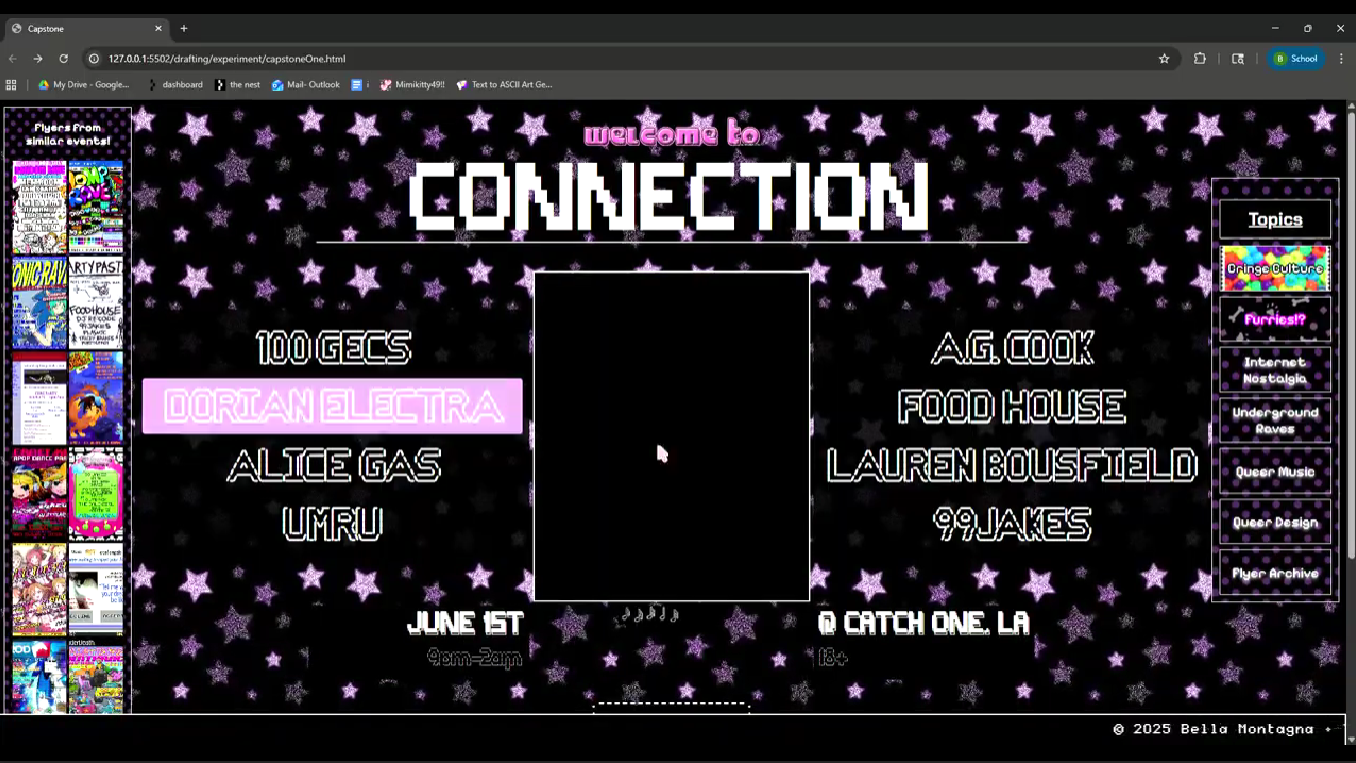
Task: Click the "@ CATCH ONE, LA" venue text
Action: (x=923, y=623)
